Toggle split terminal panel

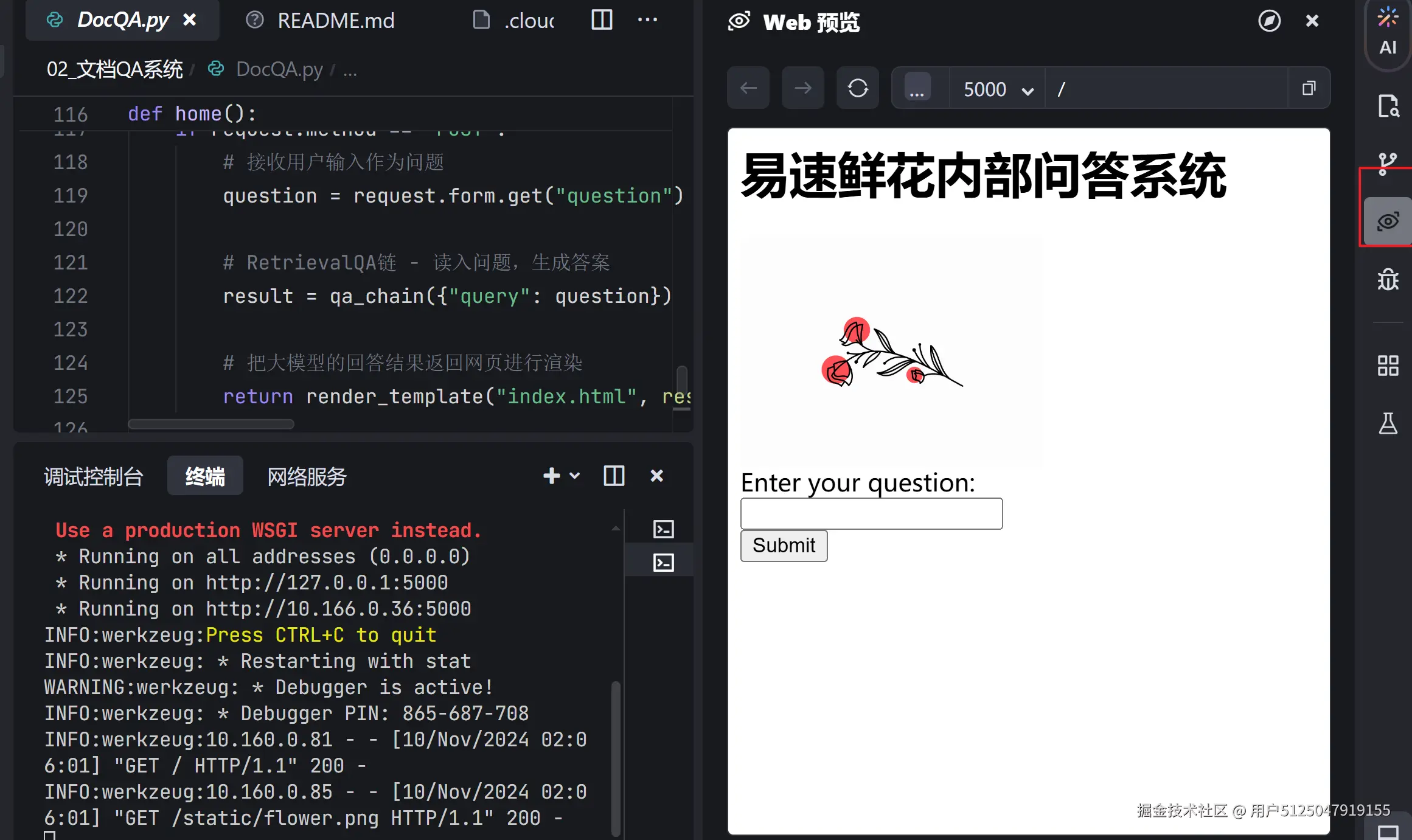(613, 476)
